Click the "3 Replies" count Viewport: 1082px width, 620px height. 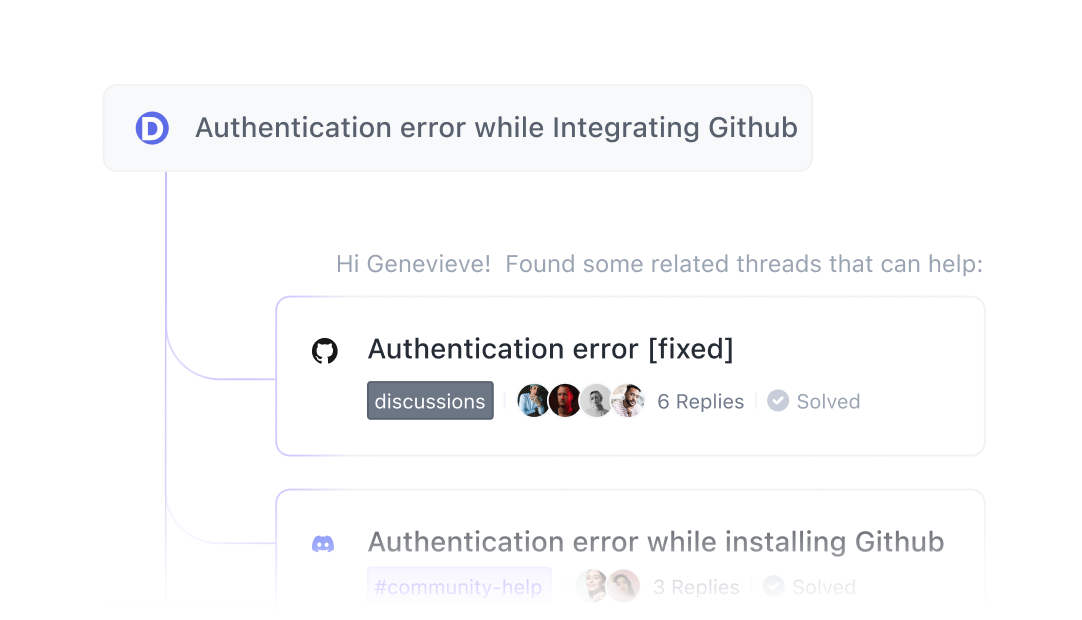(696, 587)
